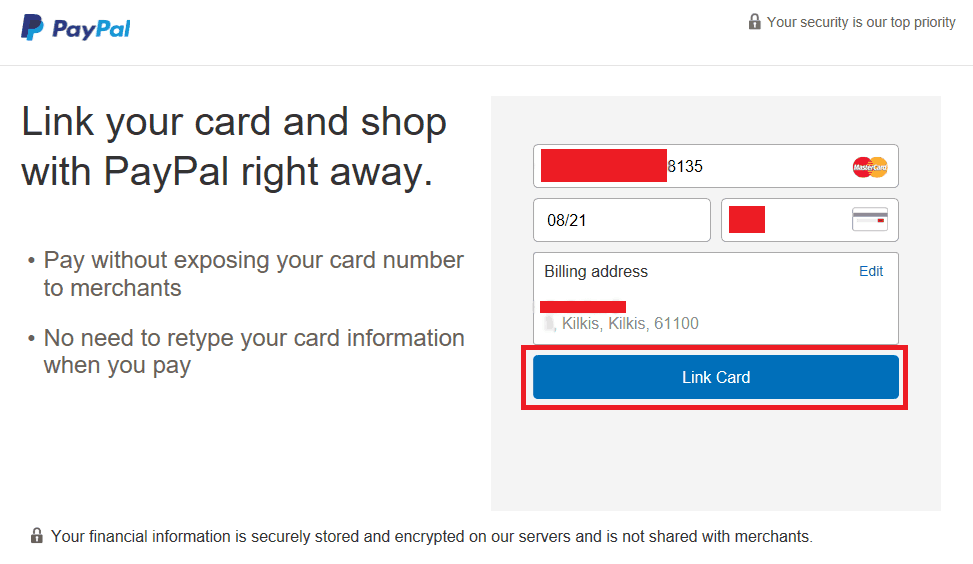Click the PayPal double-P logo icon

pos(32,27)
